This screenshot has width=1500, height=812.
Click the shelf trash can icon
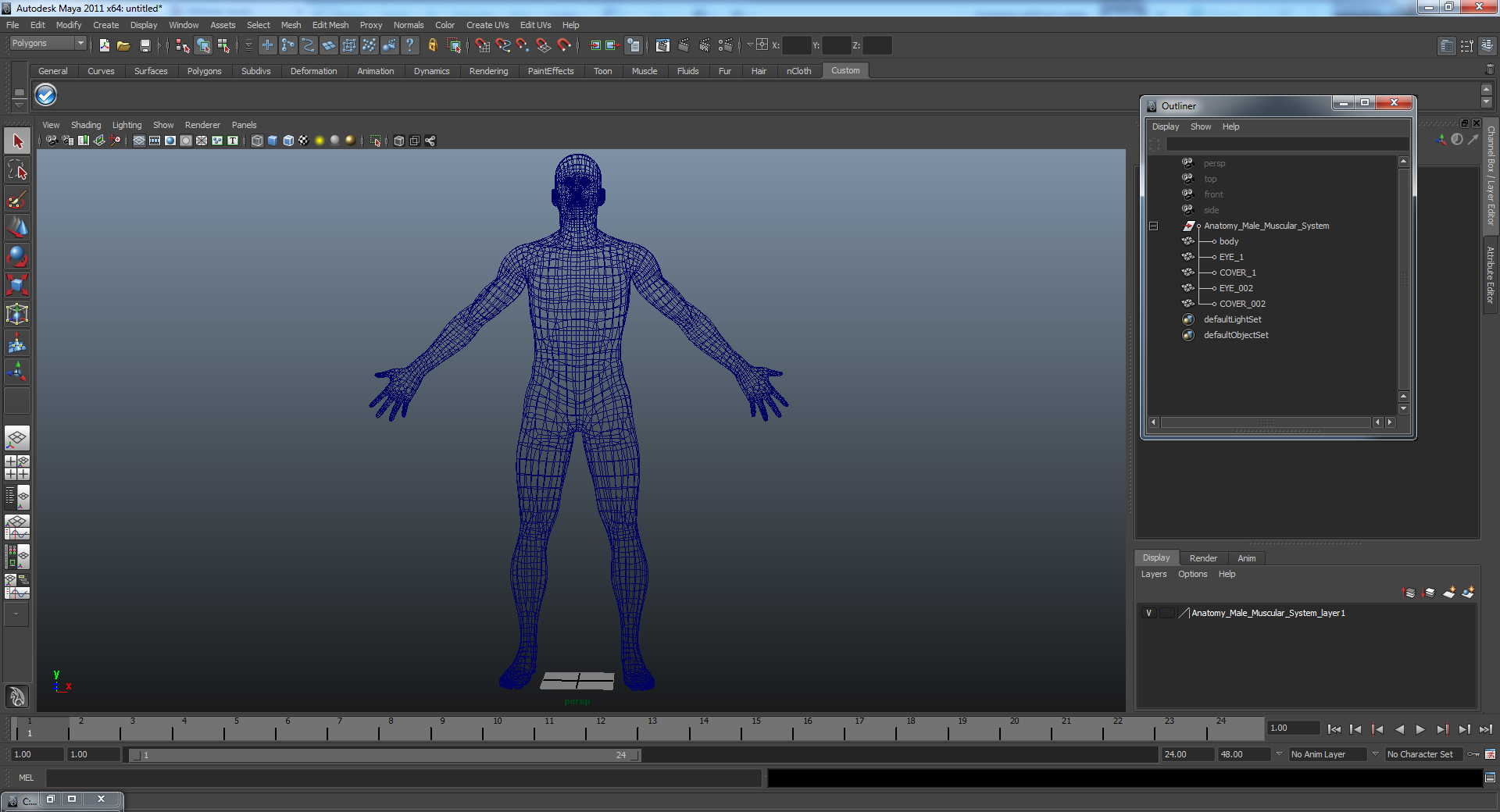[1489, 70]
